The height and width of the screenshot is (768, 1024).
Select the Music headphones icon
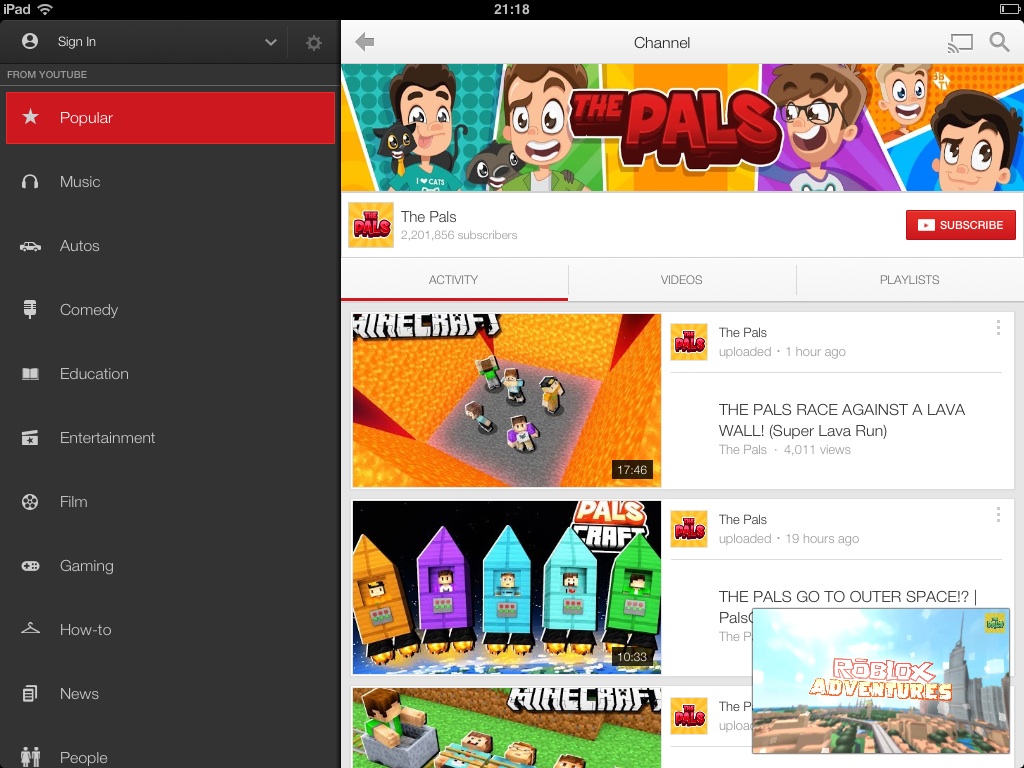click(x=30, y=182)
